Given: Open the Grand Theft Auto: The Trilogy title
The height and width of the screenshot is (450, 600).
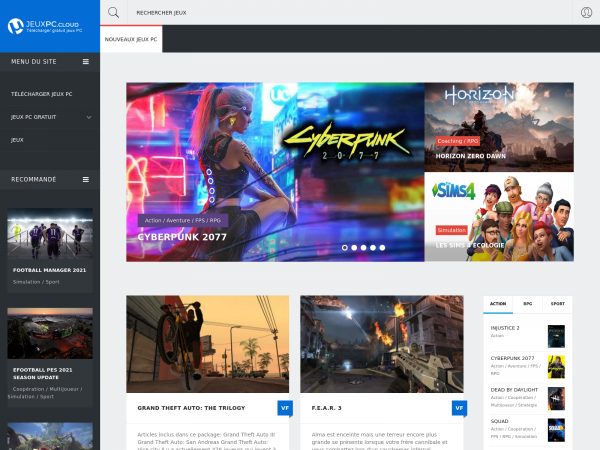Looking at the screenshot, I should coord(190,408).
